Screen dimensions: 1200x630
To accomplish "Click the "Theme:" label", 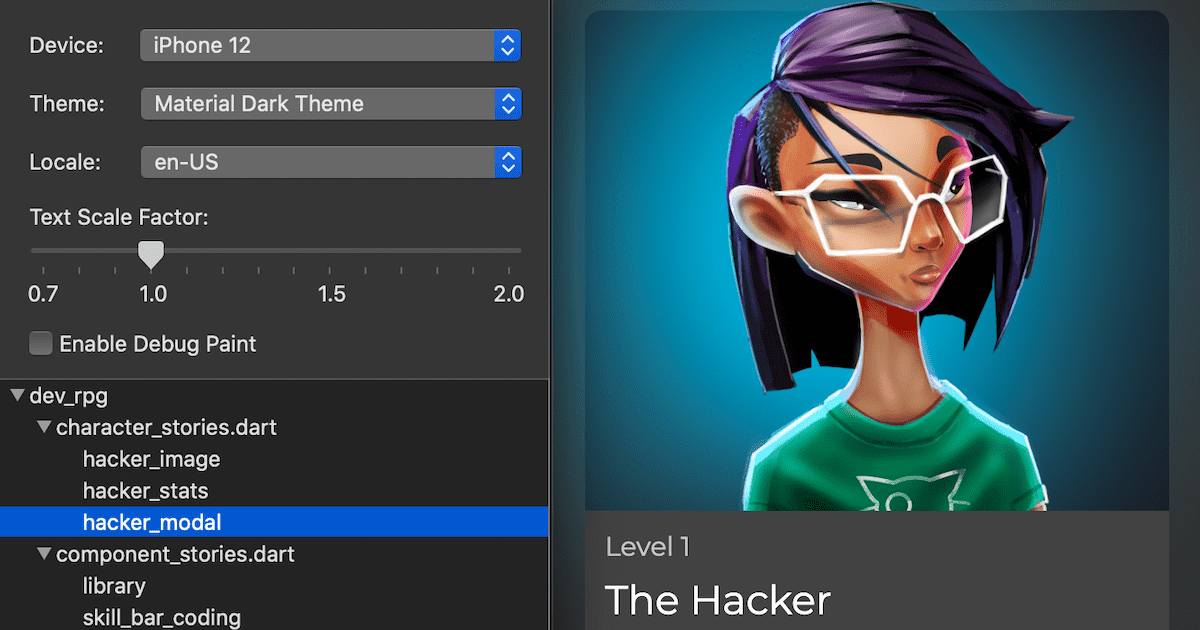I will 67,104.
